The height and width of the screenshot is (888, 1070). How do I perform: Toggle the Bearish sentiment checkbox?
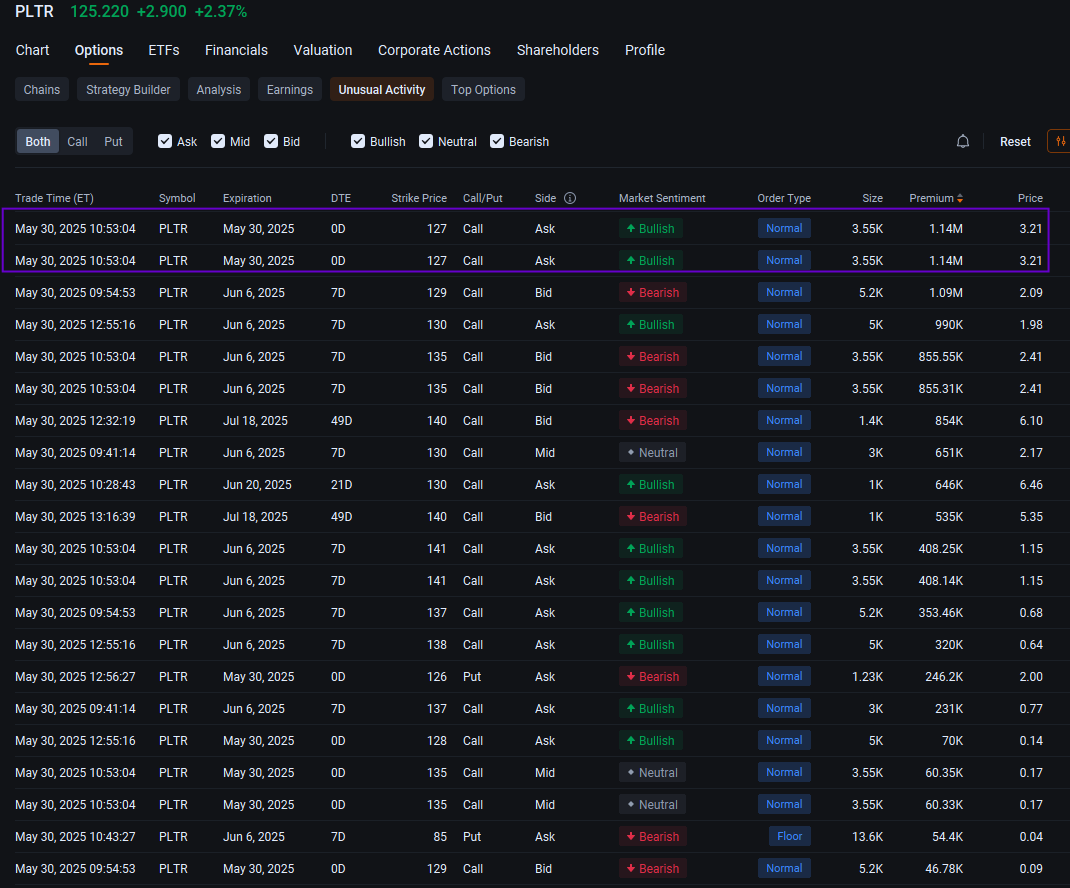pyautogui.click(x=497, y=141)
